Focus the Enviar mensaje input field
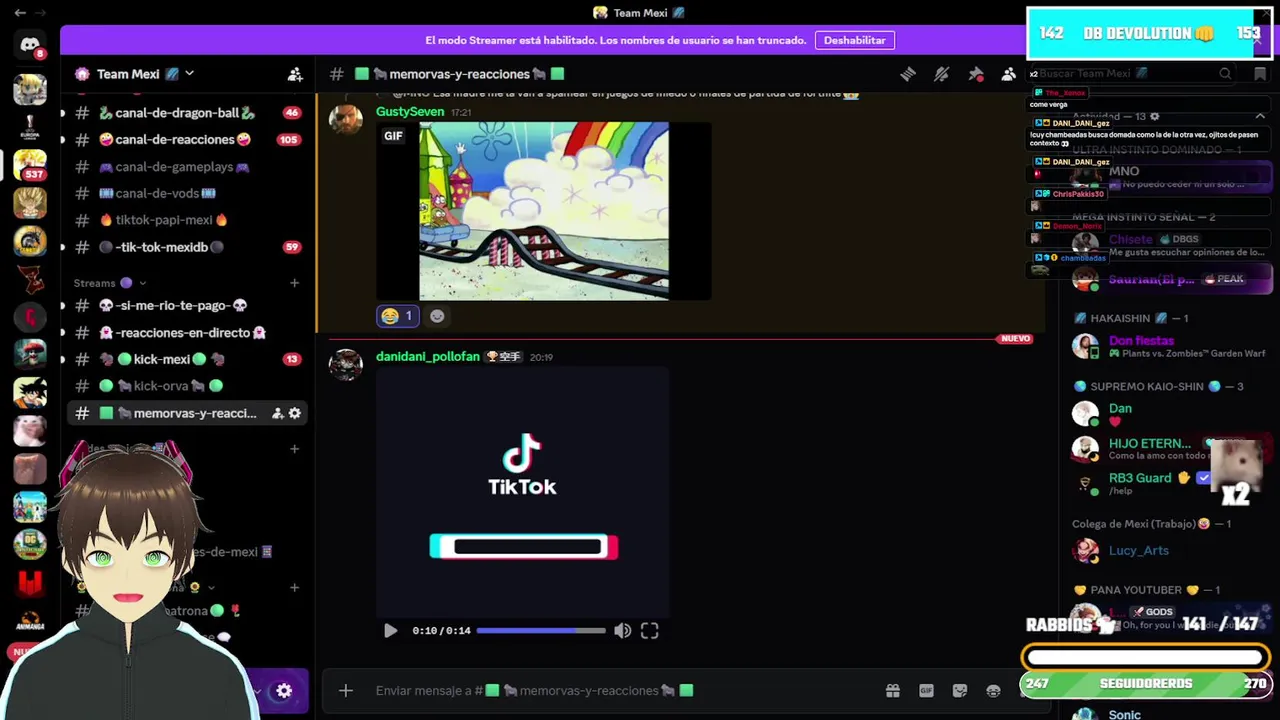This screenshot has width=1280, height=720. click(620, 690)
